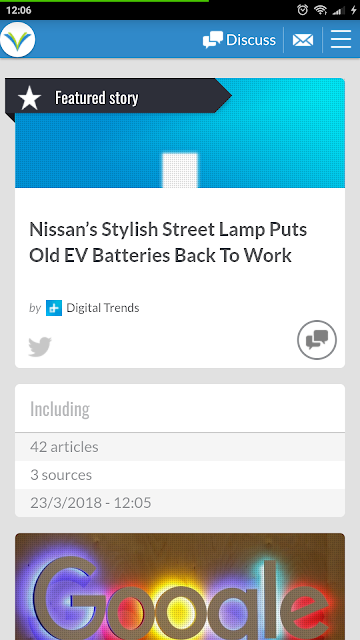Tap the Digital Trends source logo
Screen dimensions: 360x640
[x=54, y=308]
